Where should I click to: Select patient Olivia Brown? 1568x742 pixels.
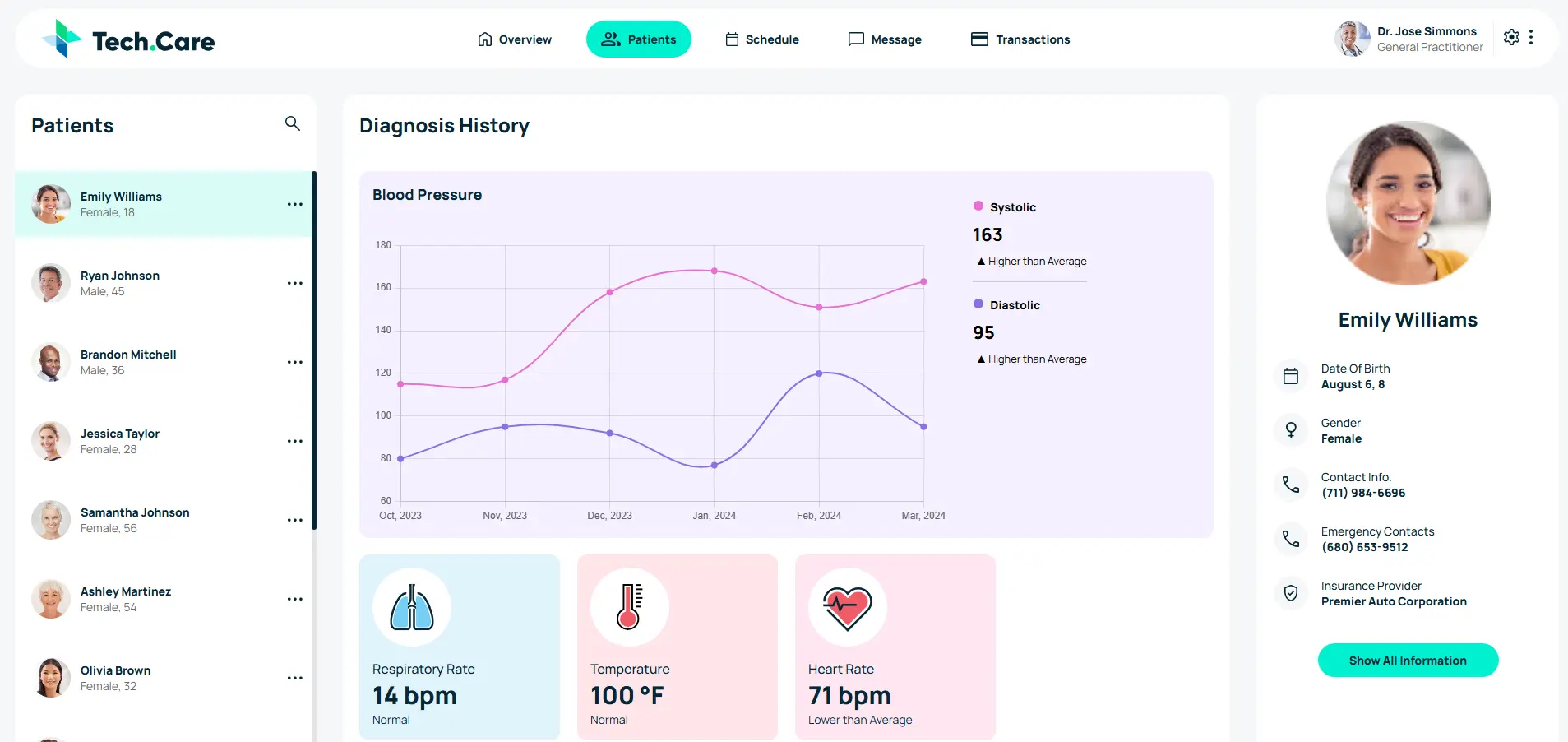163,678
